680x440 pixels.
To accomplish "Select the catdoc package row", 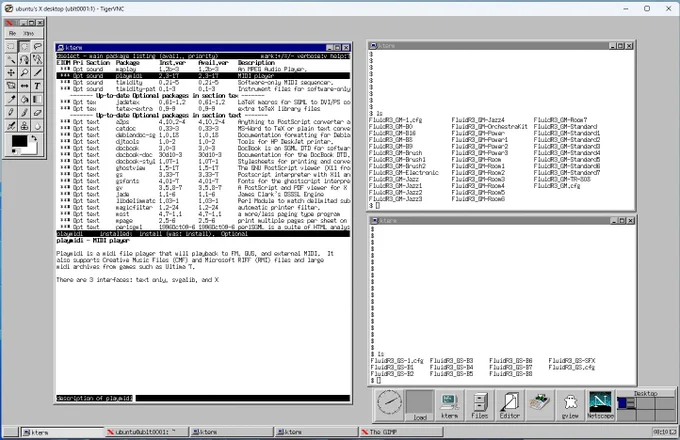I will [x=203, y=128].
